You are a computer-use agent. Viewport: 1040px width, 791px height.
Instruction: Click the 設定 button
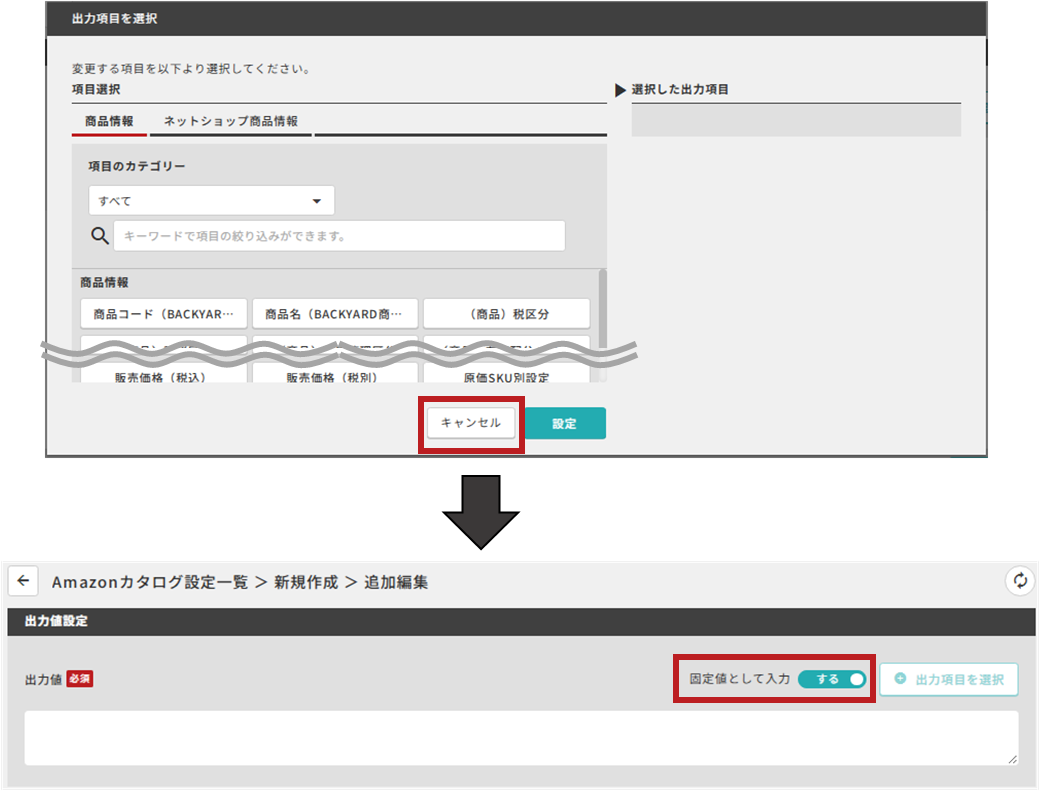tap(564, 423)
